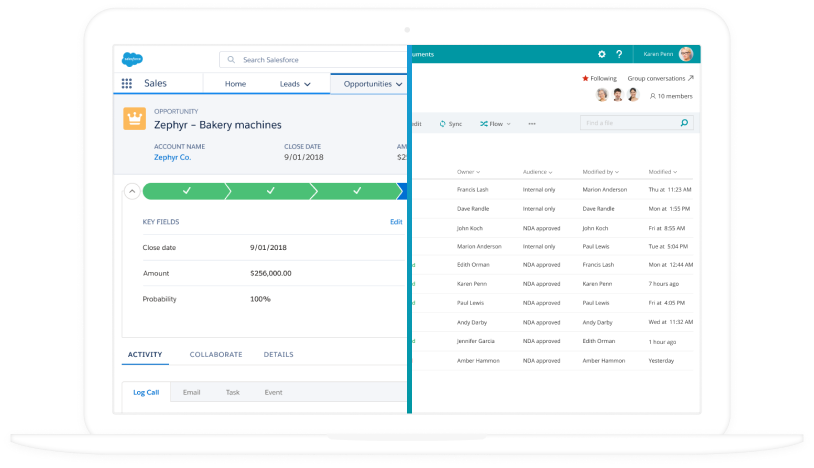Image resolution: width=814 pixels, height=468 pixels.
Task: Click Edit link in Key Fields
Action: pos(396,222)
